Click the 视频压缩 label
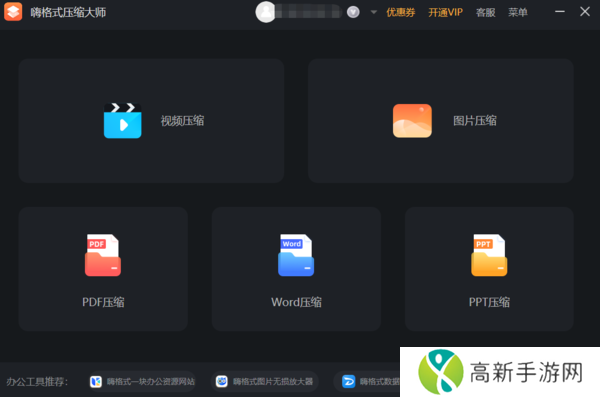This screenshot has width=600, height=397. pos(183,121)
